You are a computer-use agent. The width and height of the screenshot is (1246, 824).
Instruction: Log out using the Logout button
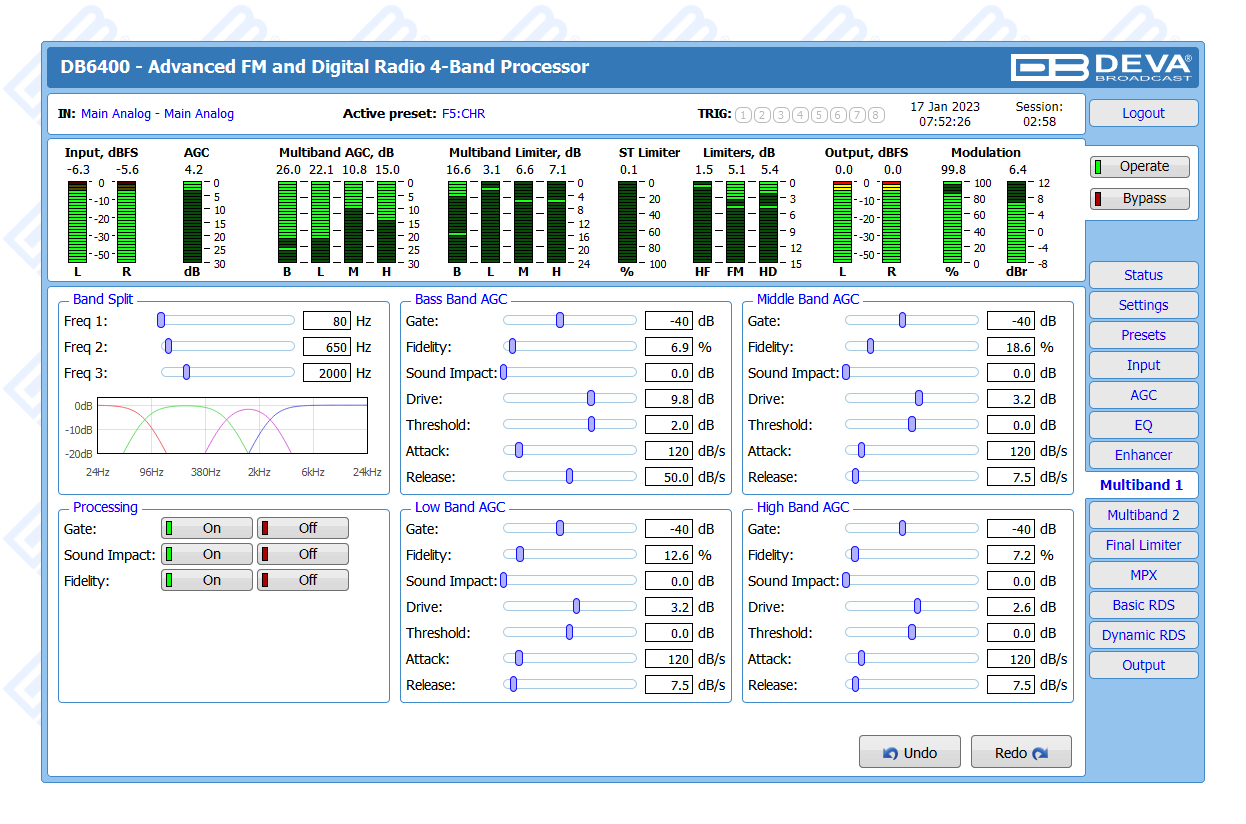[1142, 113]
